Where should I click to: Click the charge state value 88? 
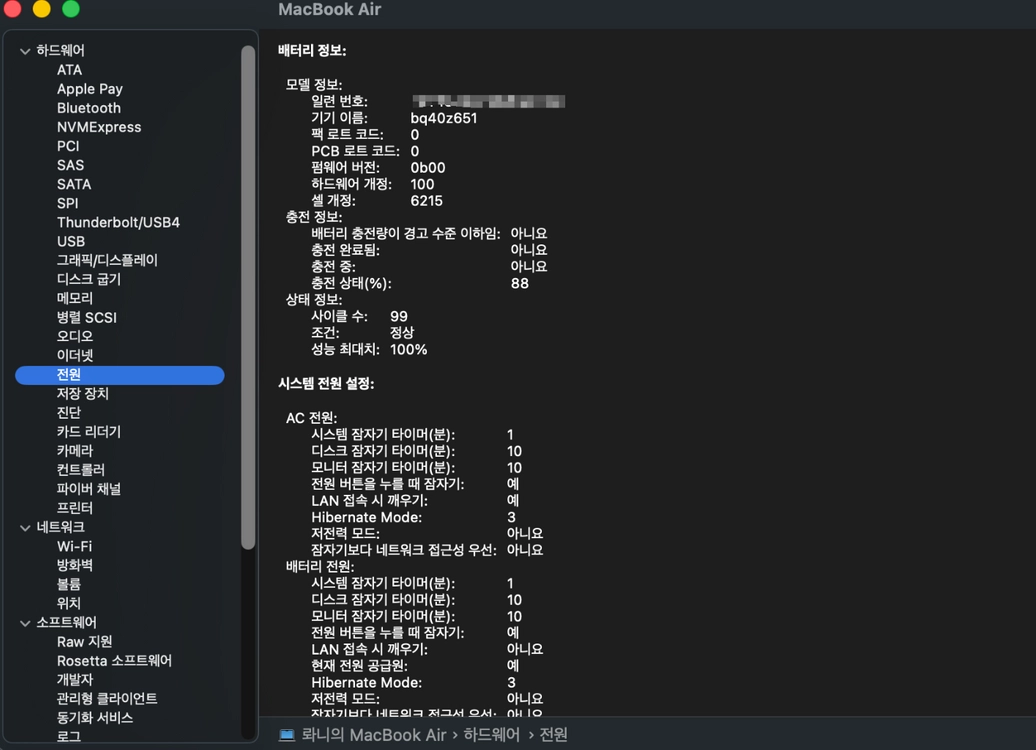[519, 283]
